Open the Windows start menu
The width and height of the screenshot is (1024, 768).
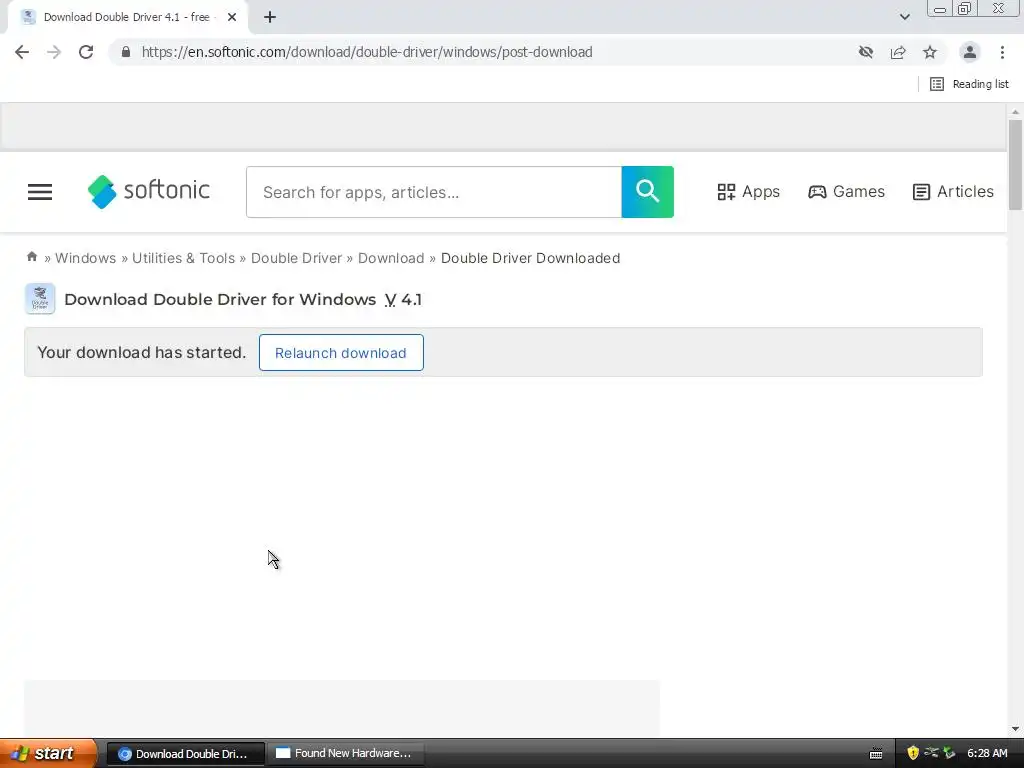(47, 753)
